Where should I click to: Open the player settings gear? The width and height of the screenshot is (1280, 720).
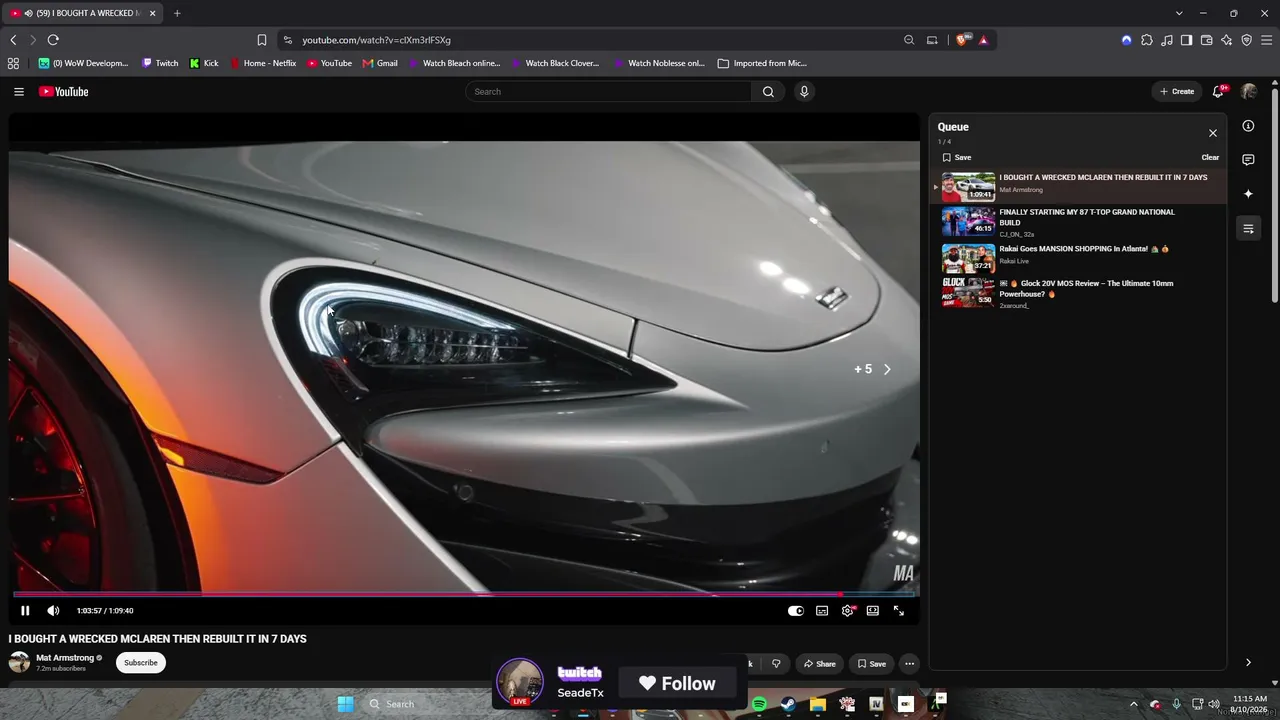(x=848, y=611)
